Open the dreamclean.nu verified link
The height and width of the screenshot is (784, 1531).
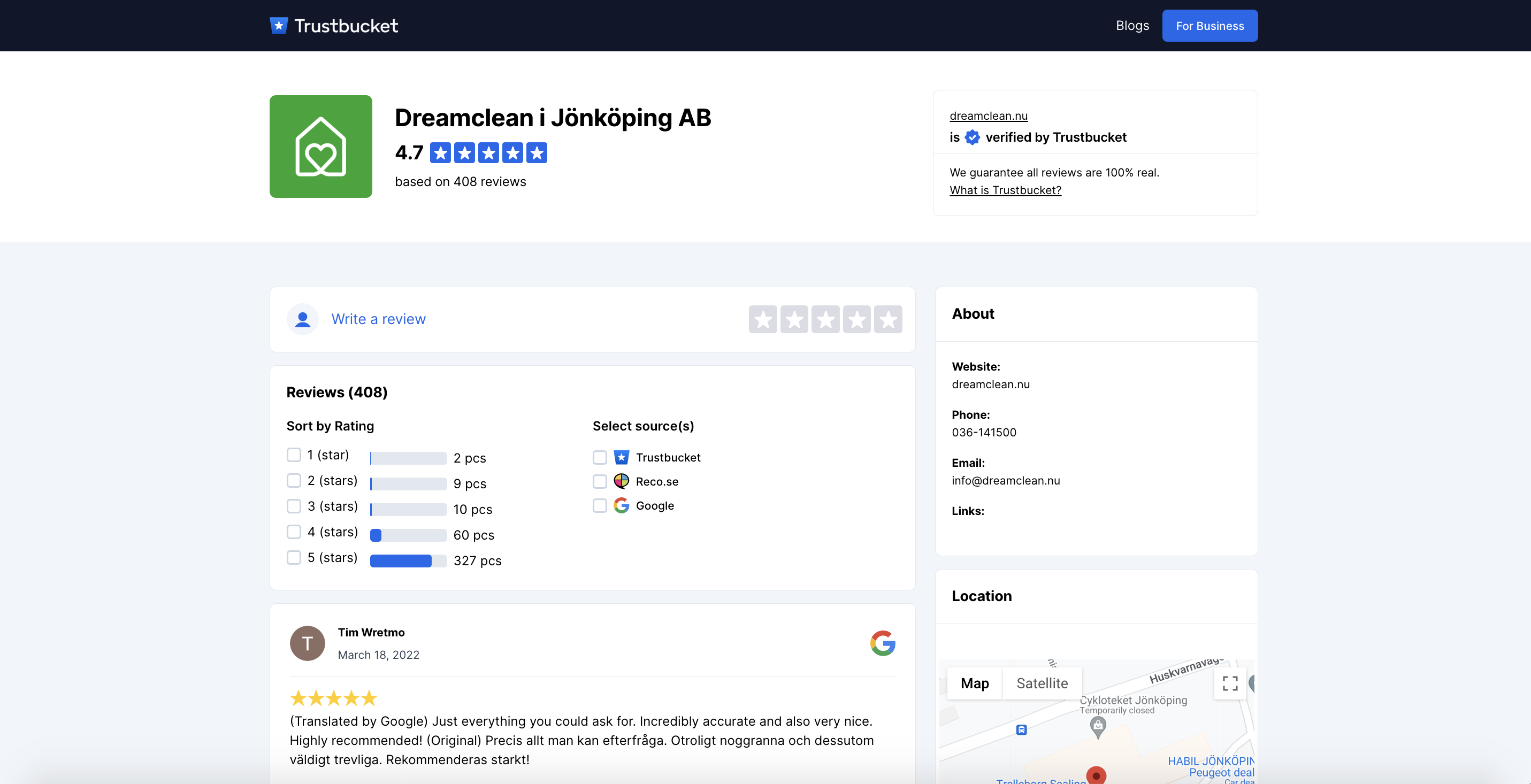coord(989,116)
